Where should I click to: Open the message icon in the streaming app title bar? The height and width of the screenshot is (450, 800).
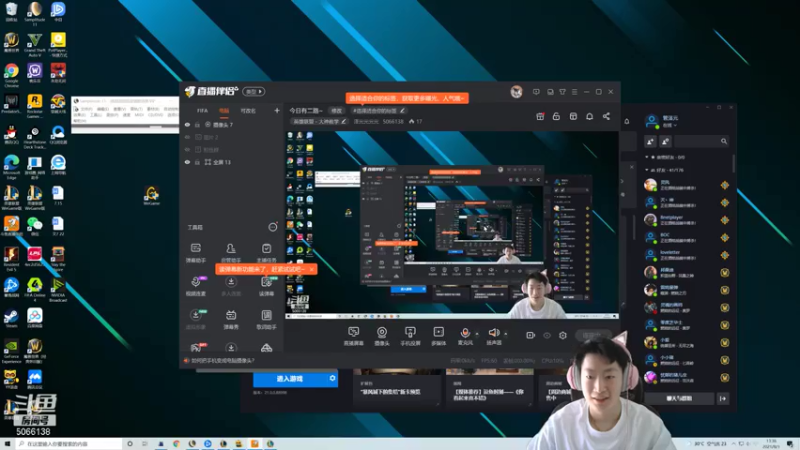click(x=536, y=92)
